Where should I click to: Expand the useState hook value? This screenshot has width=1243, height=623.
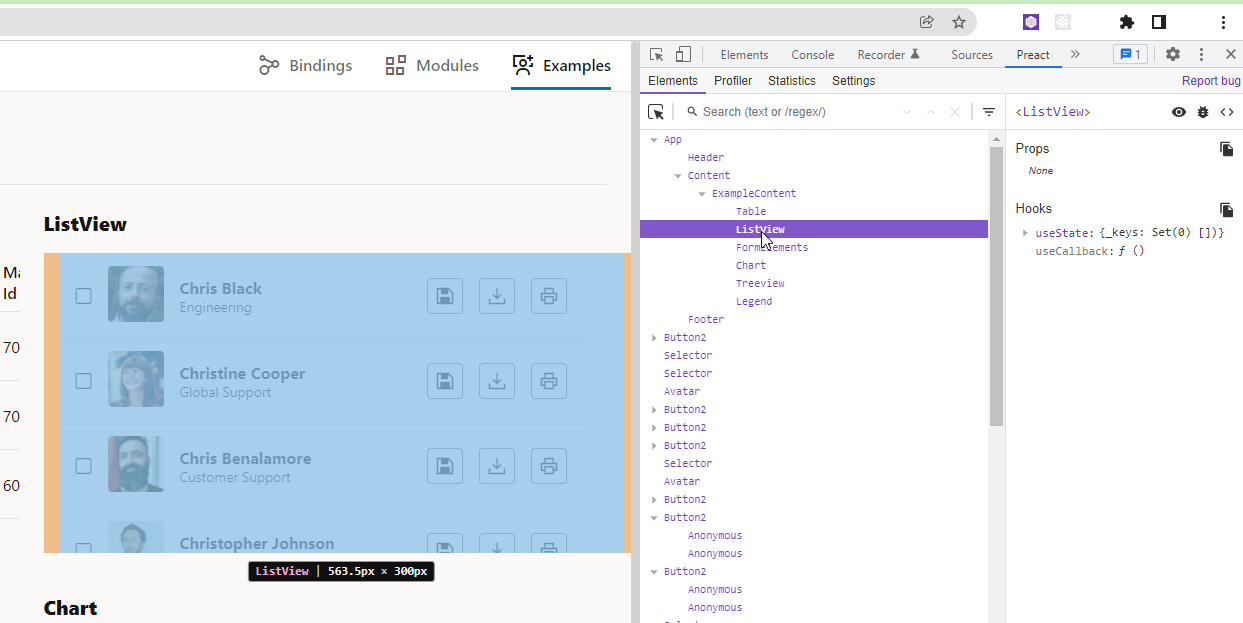coord(1025,233)
